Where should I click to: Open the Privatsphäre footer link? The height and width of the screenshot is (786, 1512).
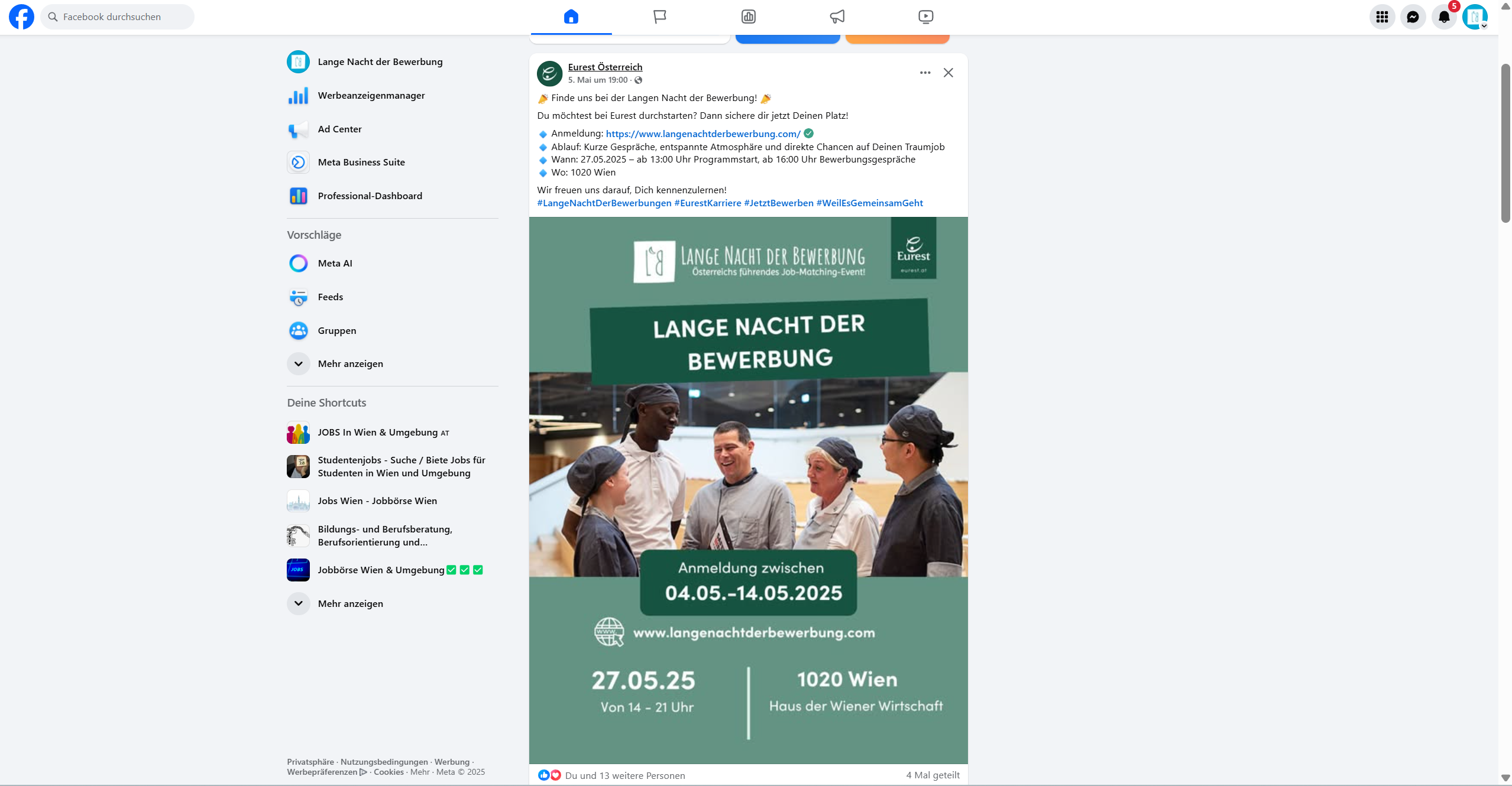pos(310,762)
